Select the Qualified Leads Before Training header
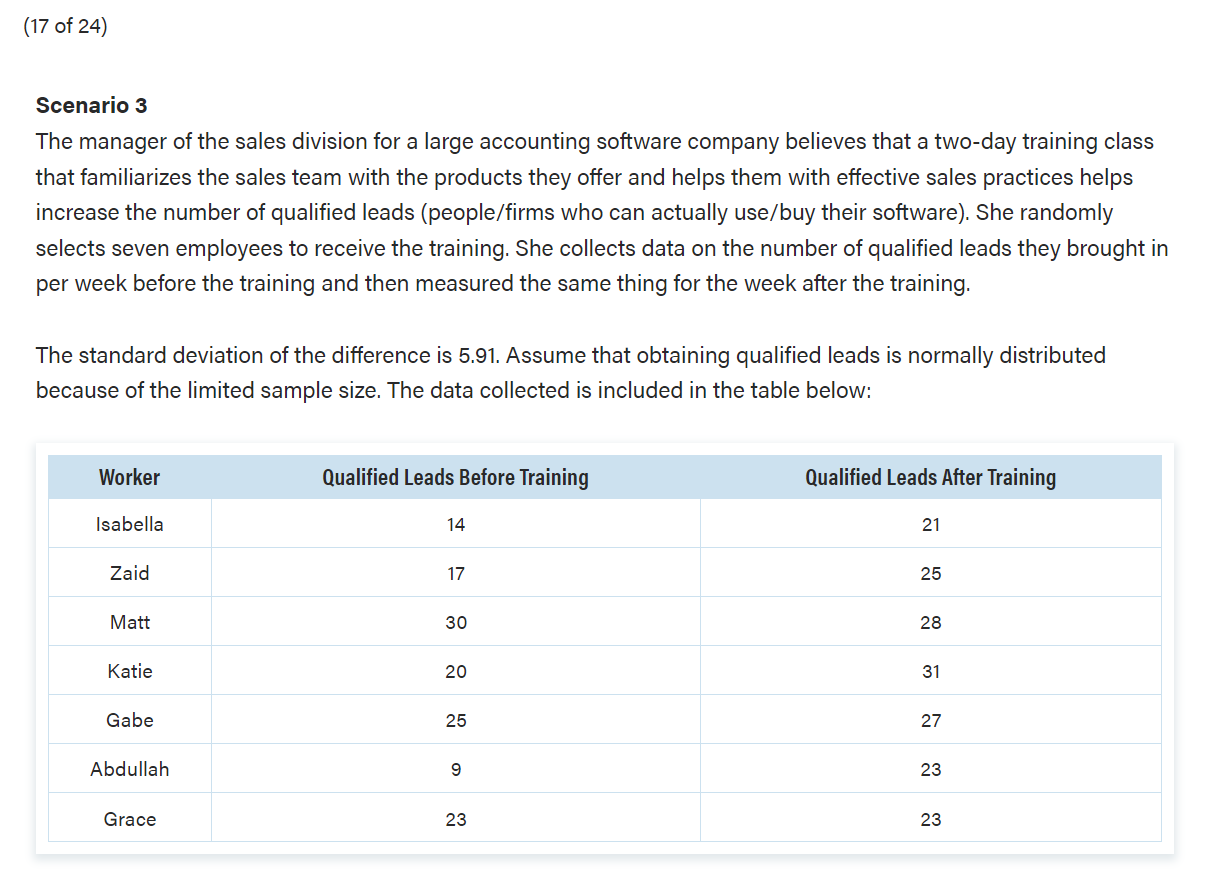The width and height of the screenshot is (1218, 878). point(455,477)
